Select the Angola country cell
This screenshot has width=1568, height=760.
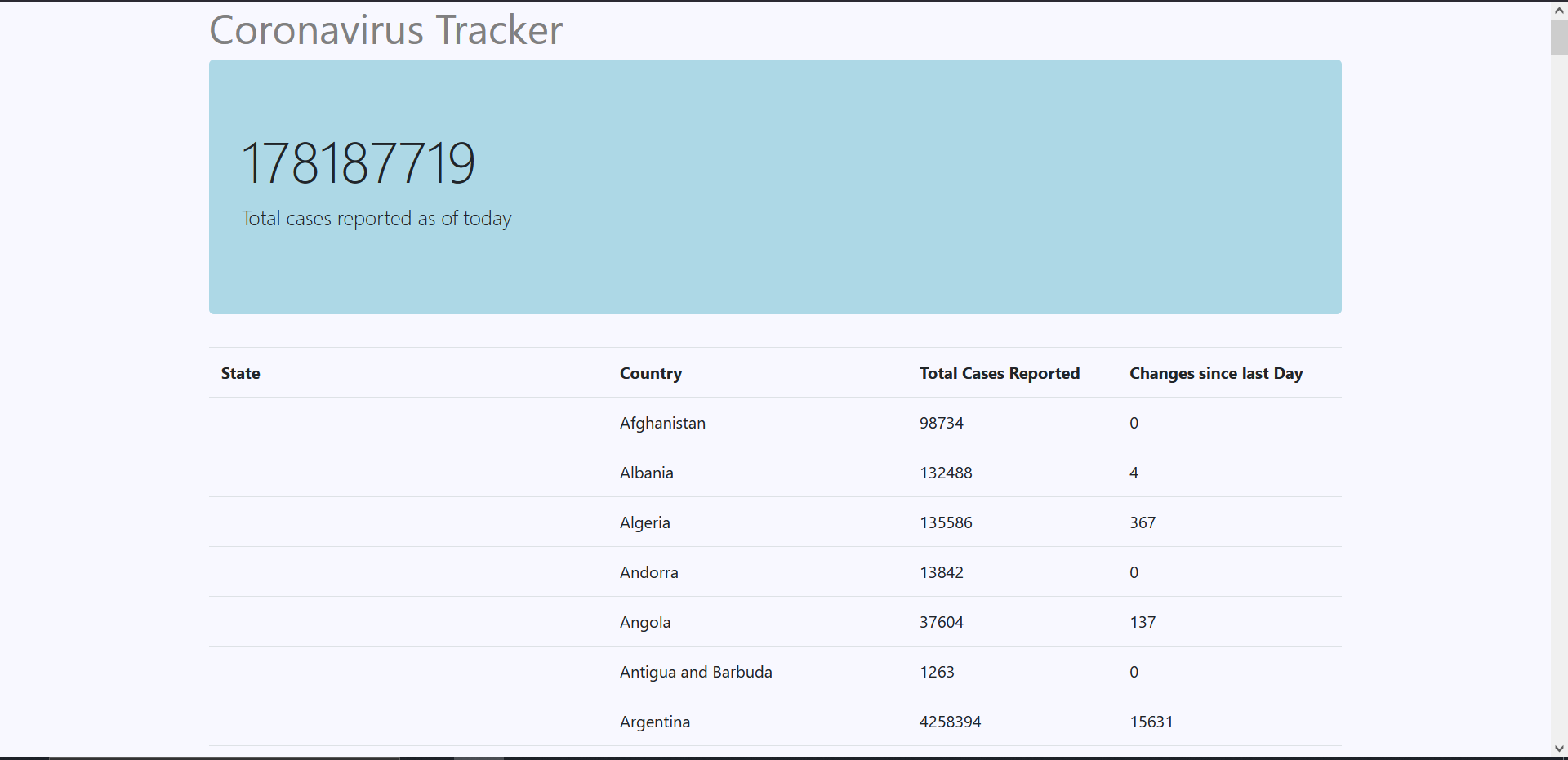click(645, 622)
